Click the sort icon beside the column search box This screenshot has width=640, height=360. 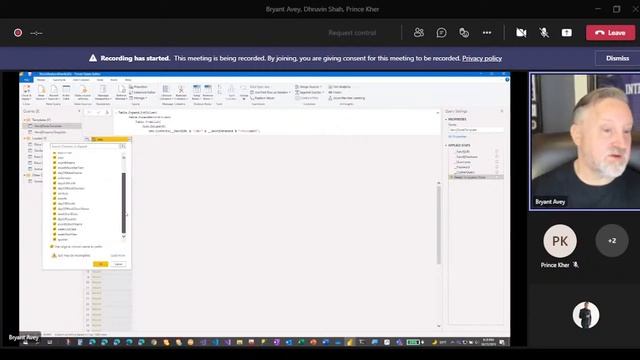pos(123,146)
